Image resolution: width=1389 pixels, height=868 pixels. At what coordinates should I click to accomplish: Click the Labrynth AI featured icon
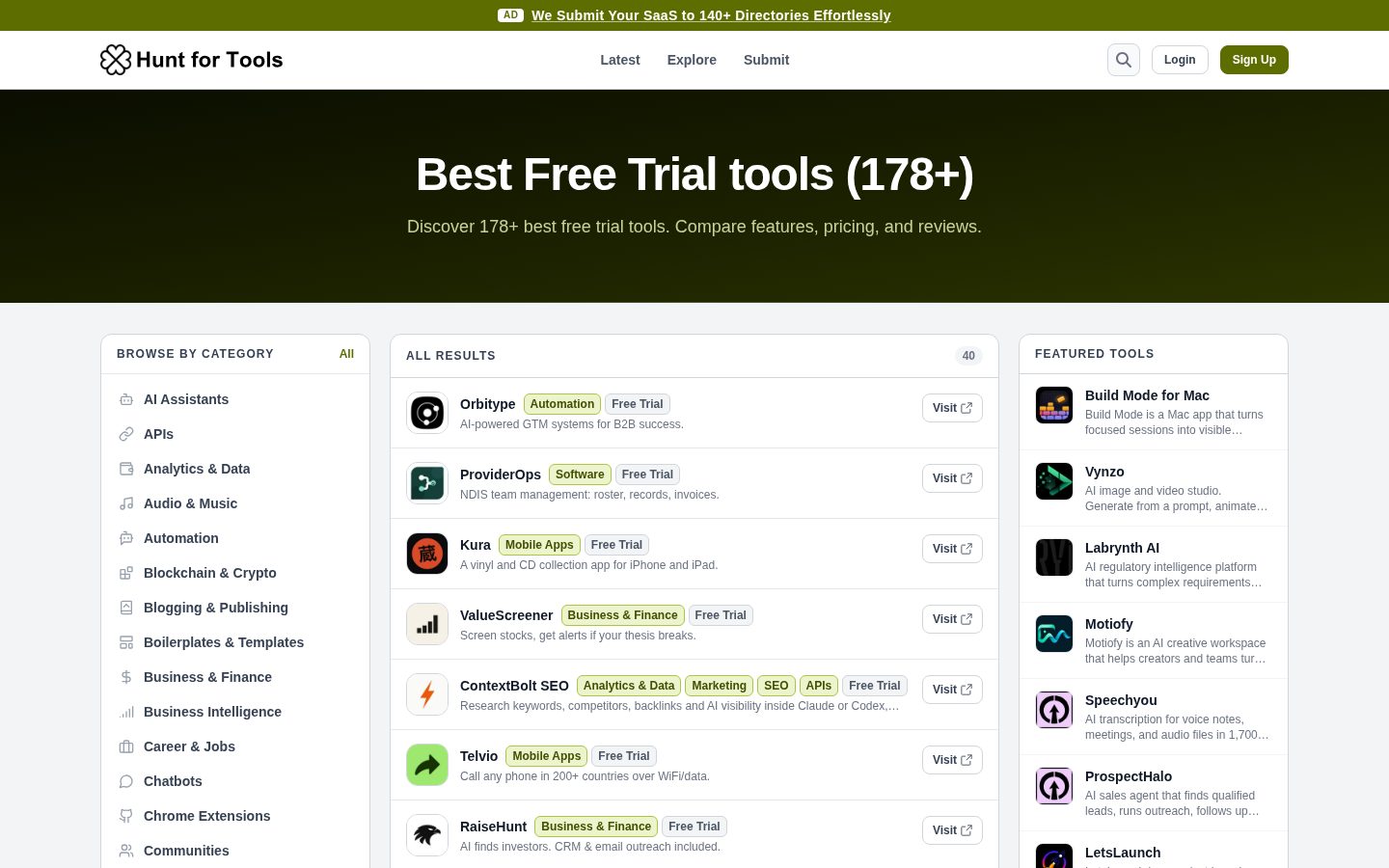(1054, 557)
